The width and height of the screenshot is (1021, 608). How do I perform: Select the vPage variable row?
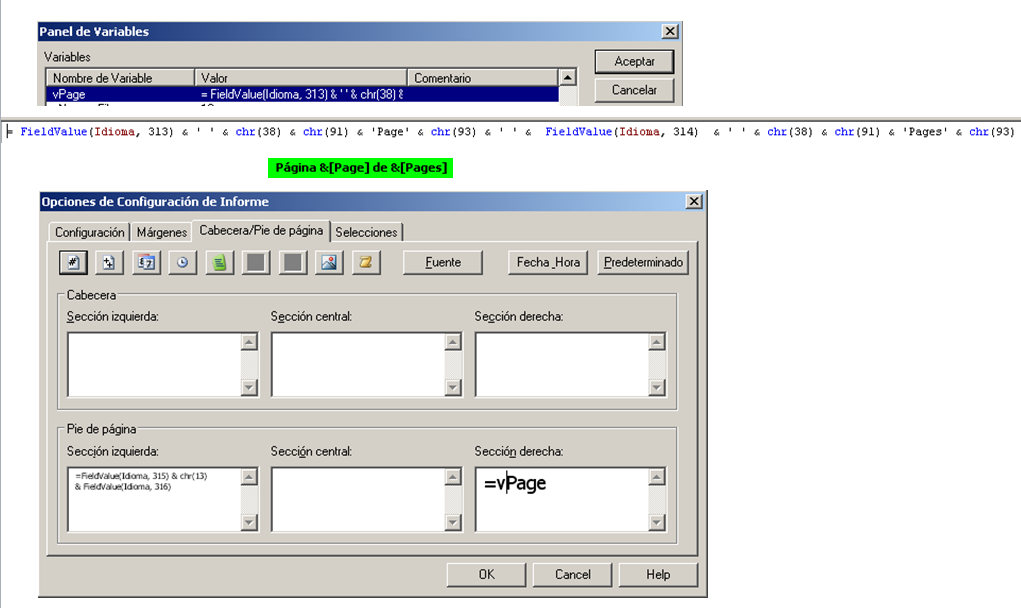(302, 94)
